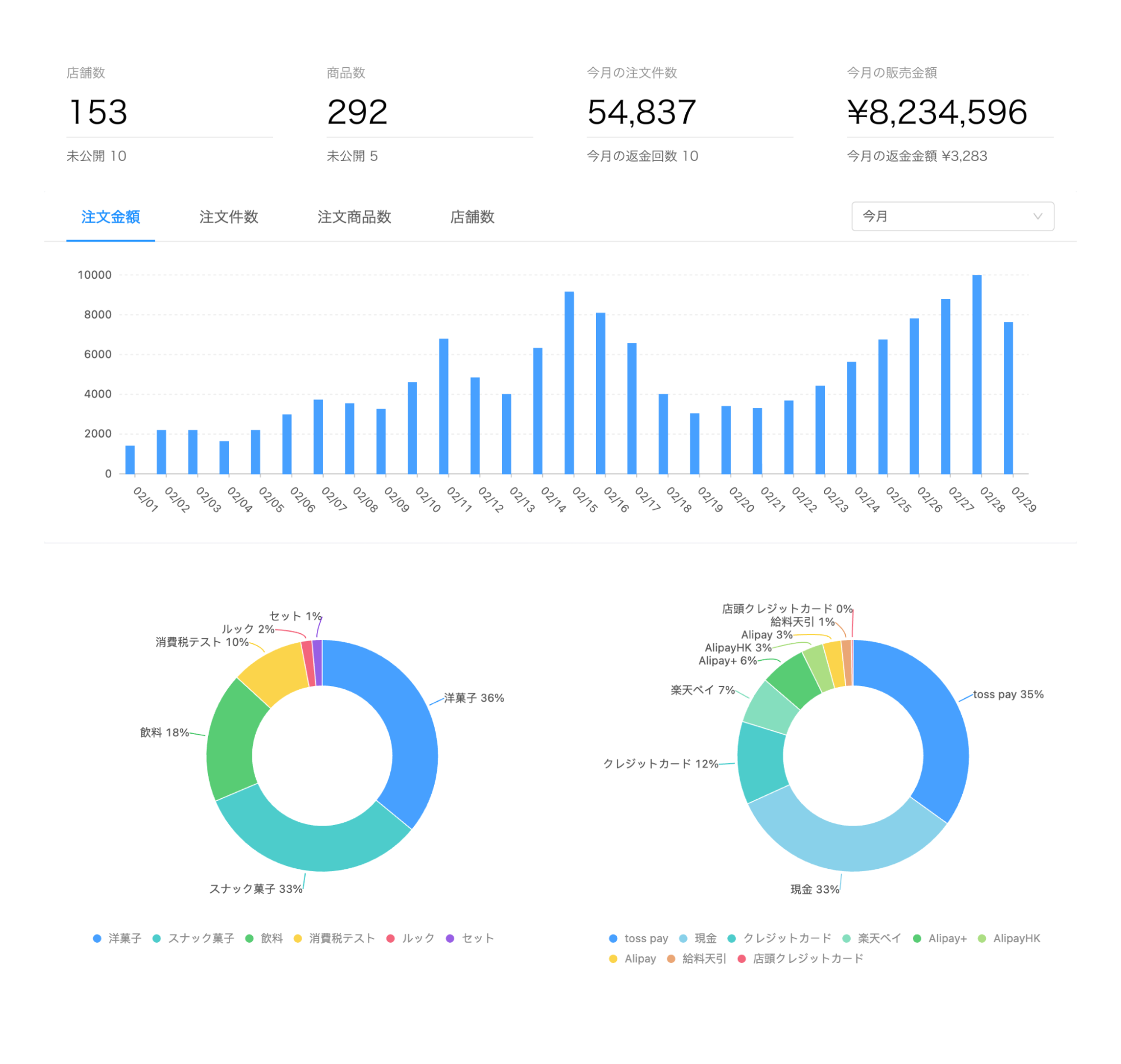This screenshot has width=1121, height=1064.
Task: Toggle 給料天引 legend item
Action: click(x=696, y=959)
